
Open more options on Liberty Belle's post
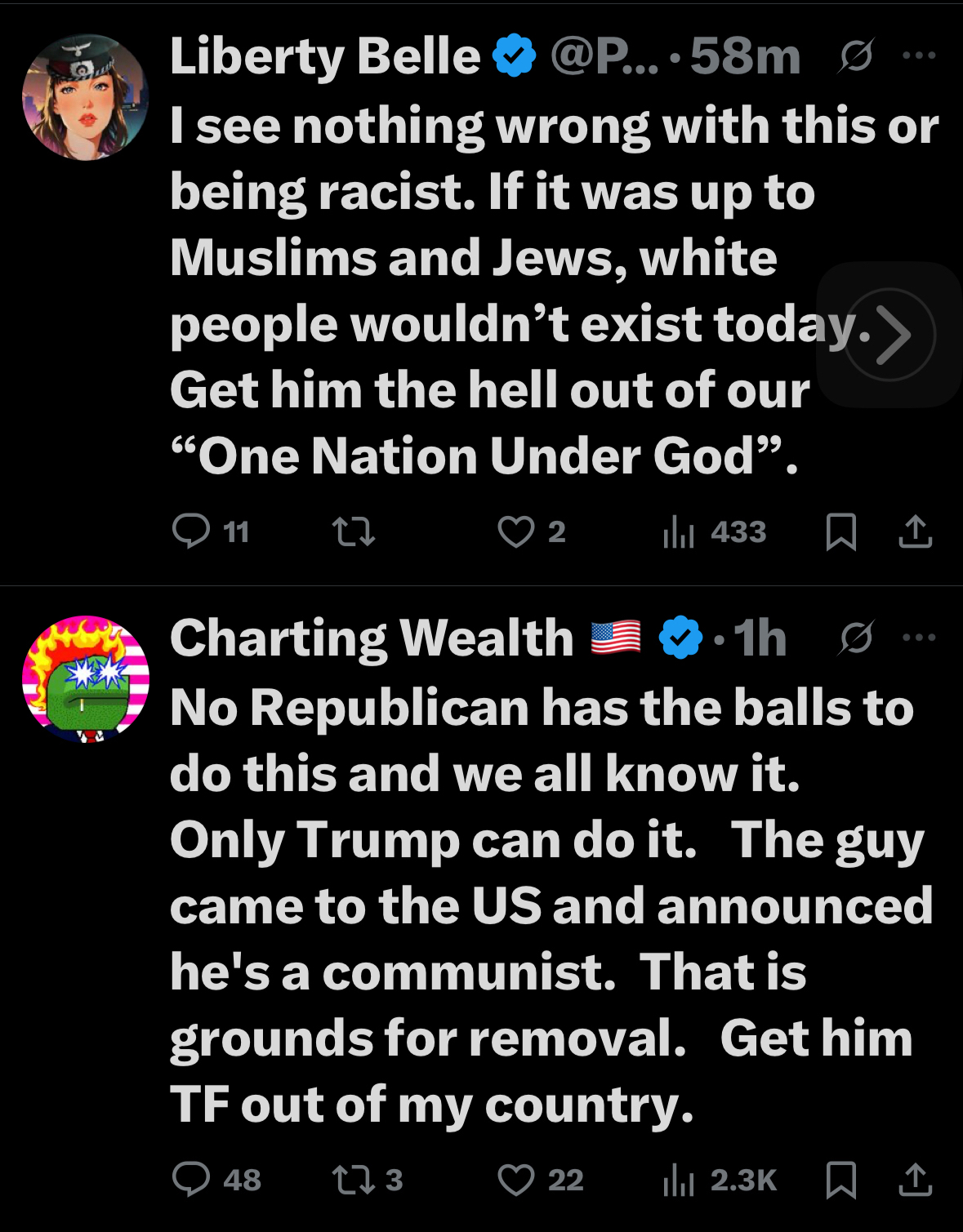[x=919, y=56]
